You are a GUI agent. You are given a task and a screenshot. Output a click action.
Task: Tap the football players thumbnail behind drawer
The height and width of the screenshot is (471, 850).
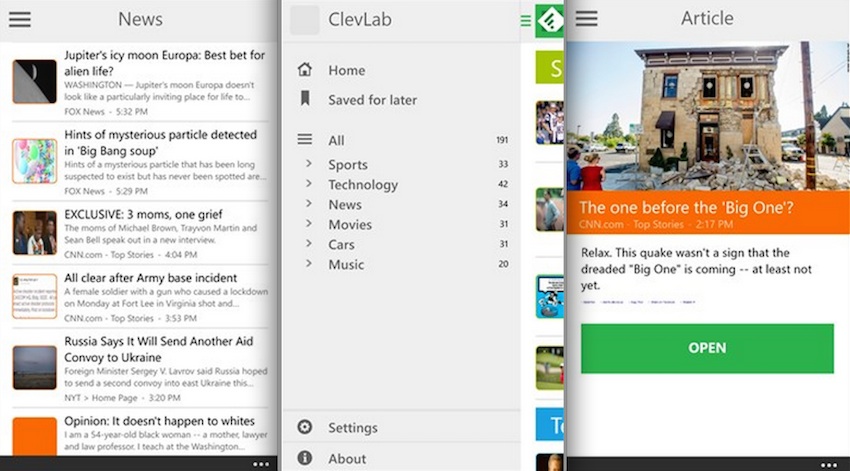click(550, 122)
